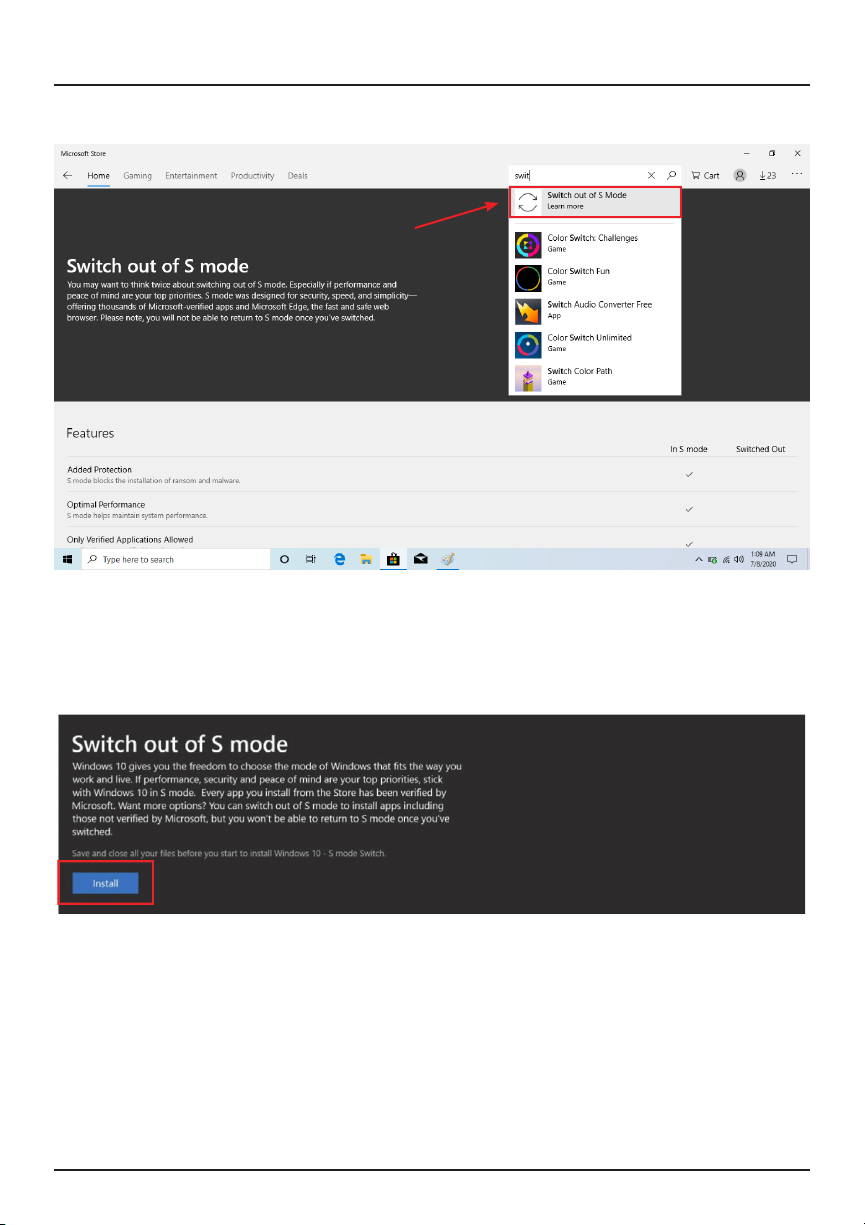Choose Color Switch Unlimited suggestion

click(x=595, y=343)
